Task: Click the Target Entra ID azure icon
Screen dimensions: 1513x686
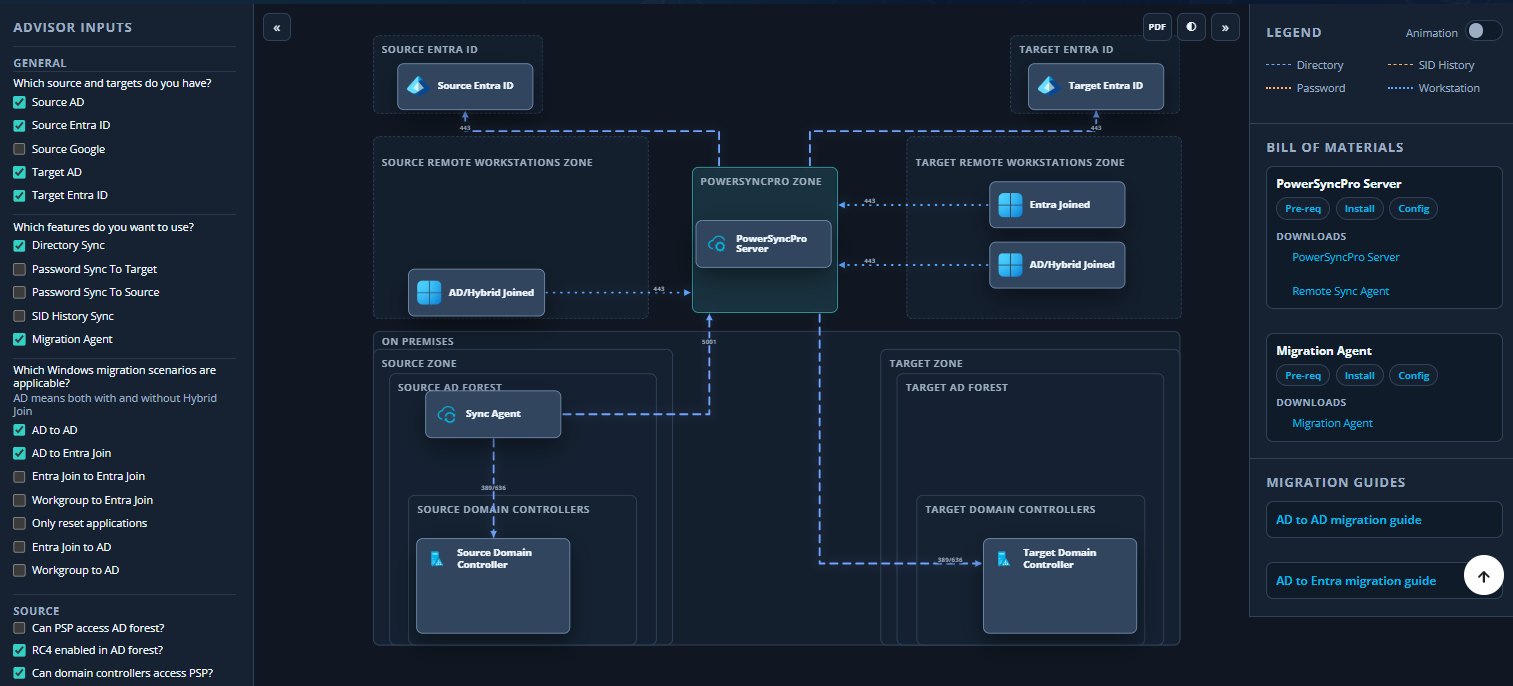Action: click(x=1048, y=86)
